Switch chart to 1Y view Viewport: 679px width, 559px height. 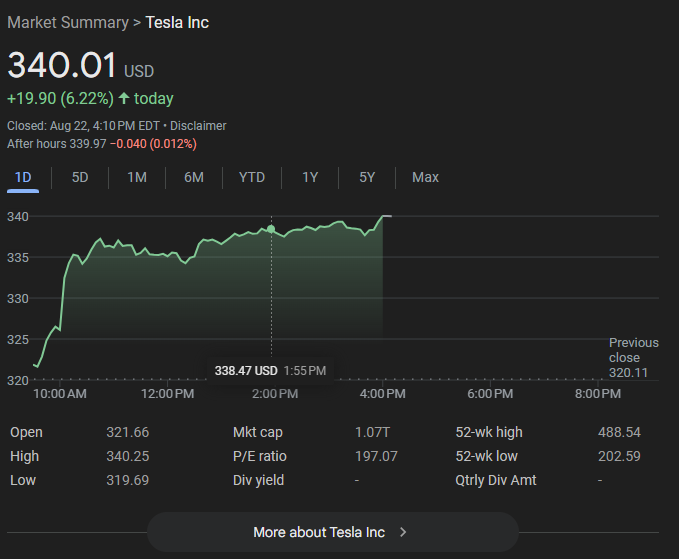point(310,177)
